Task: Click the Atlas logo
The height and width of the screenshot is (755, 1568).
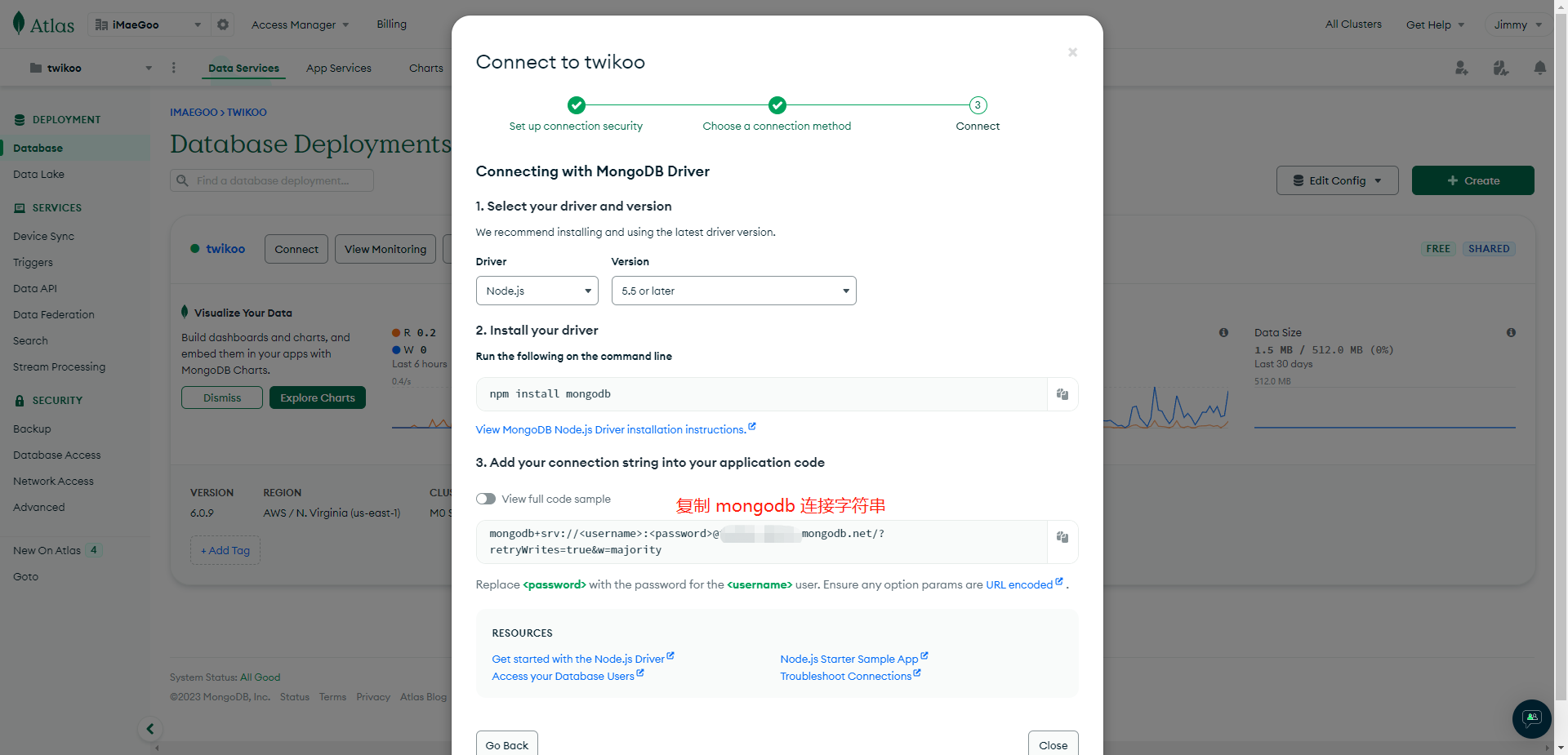Action: tap(44, 24)
